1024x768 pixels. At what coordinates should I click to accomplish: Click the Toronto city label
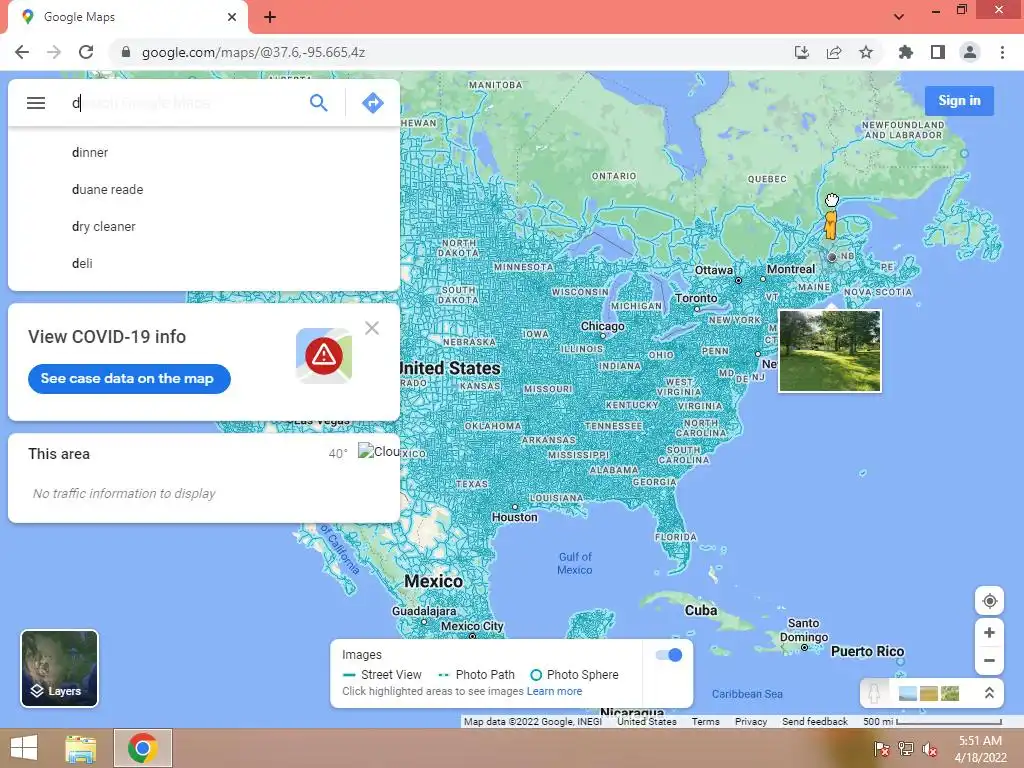pos(696,298)
